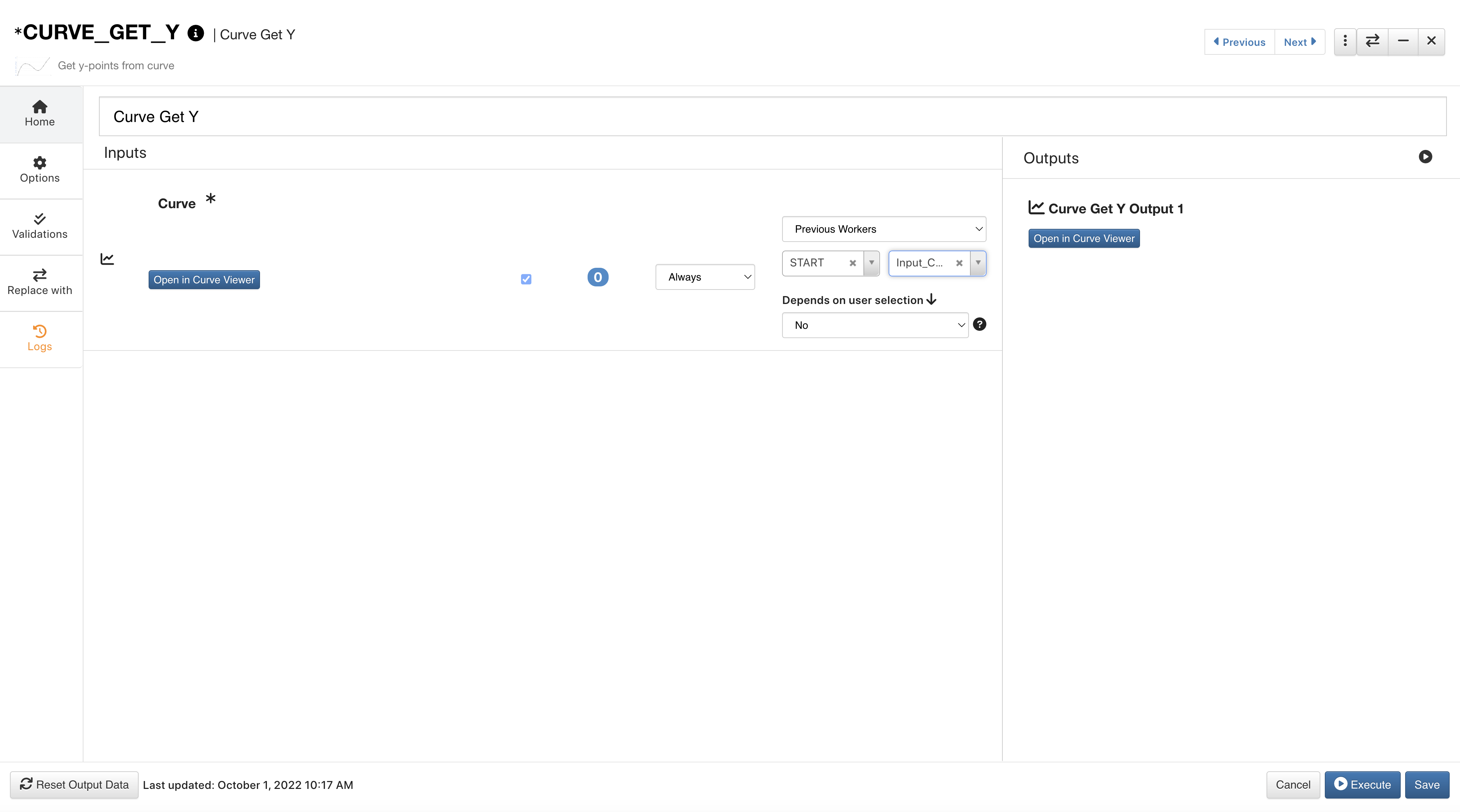This screenshot has width=1460, height=812.
Task: Open output curve in Curve Viewer
Action: coord(1084,238)
